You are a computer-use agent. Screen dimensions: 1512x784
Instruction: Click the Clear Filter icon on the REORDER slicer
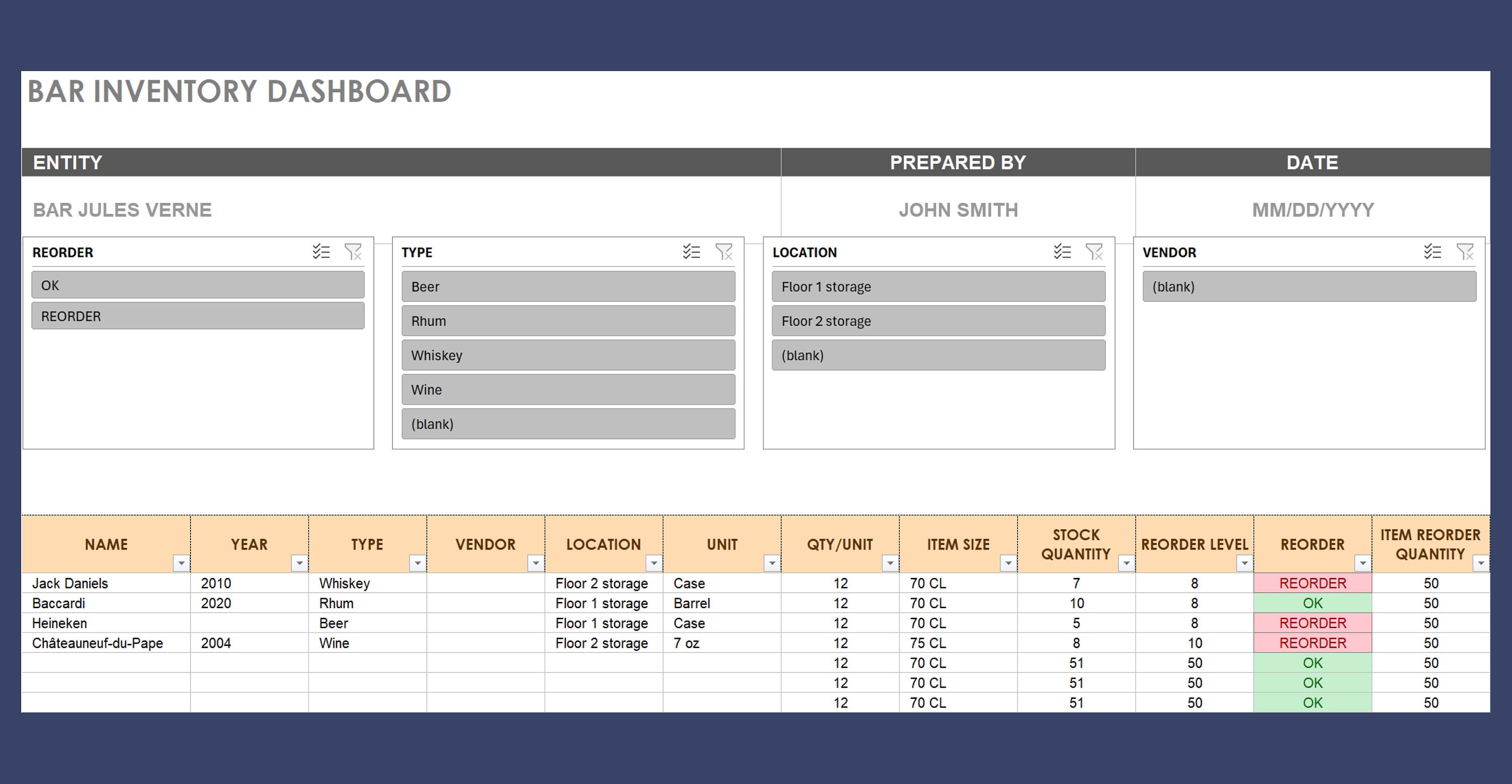coord(354,252)
